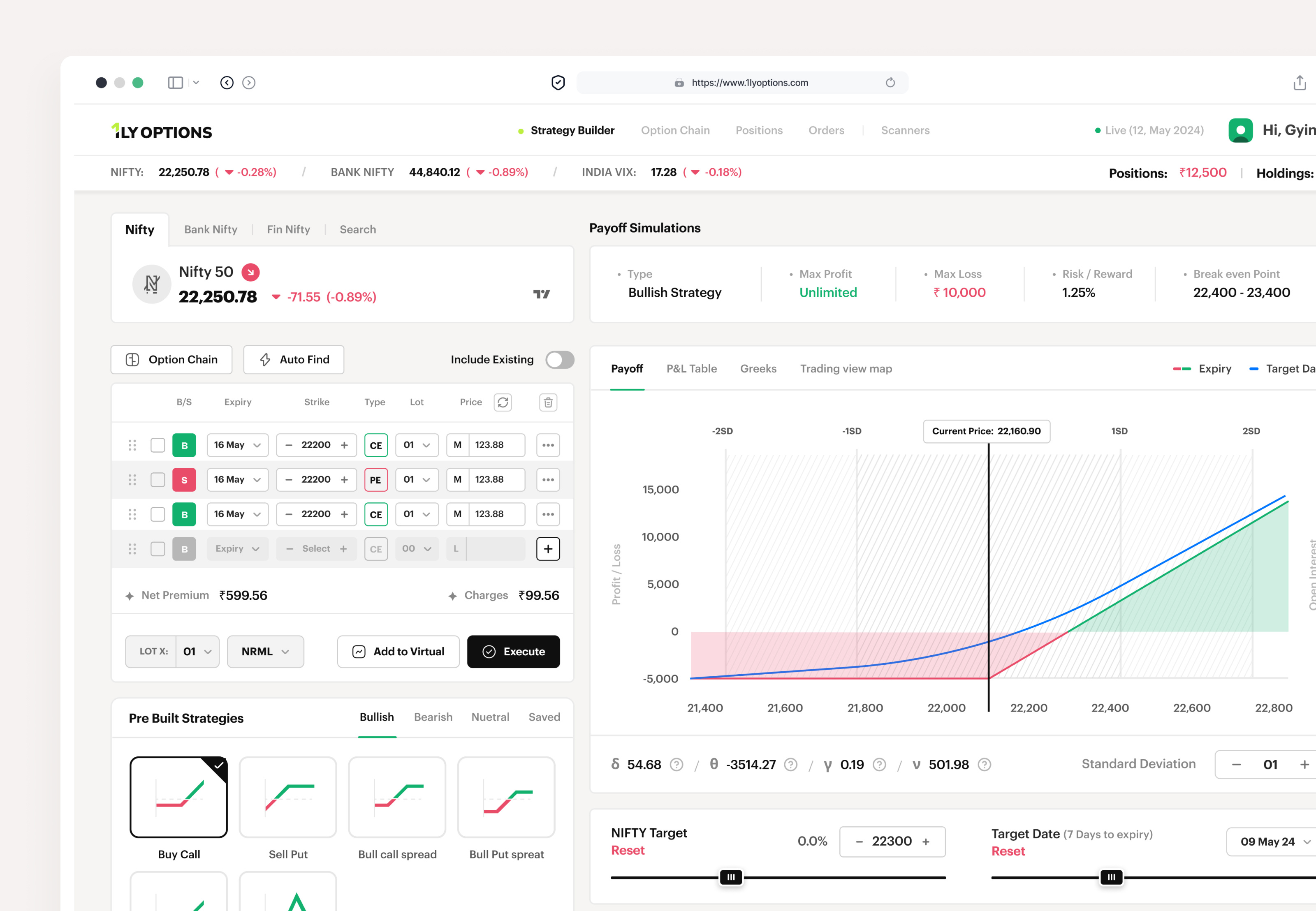Switch to the Greeks tab
This screenshot has height=911, width=1316.
pyautogui.click(x=758, y=368)
